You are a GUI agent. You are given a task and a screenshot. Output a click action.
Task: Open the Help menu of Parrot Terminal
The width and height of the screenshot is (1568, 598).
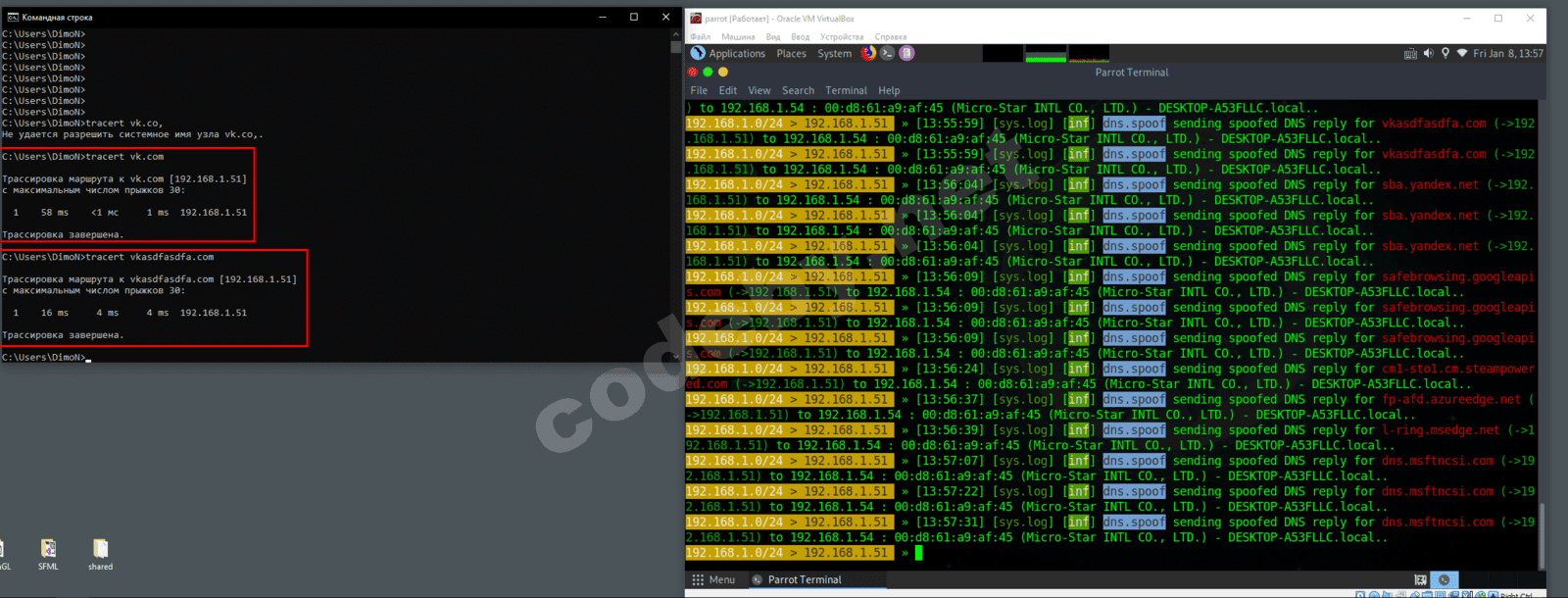pyautogui.click(x=889, y=90)
